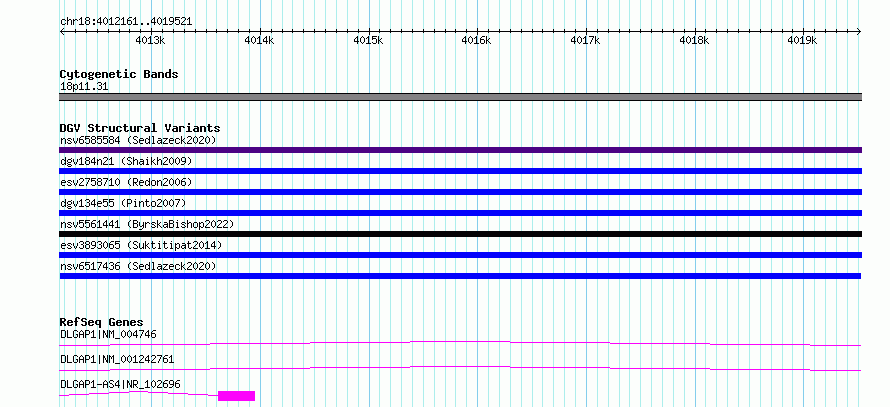Screen dimensions: 890x407
Task: Click the 4016k ruler tick label
Action: pyautogui.click(x=476, y=40)
